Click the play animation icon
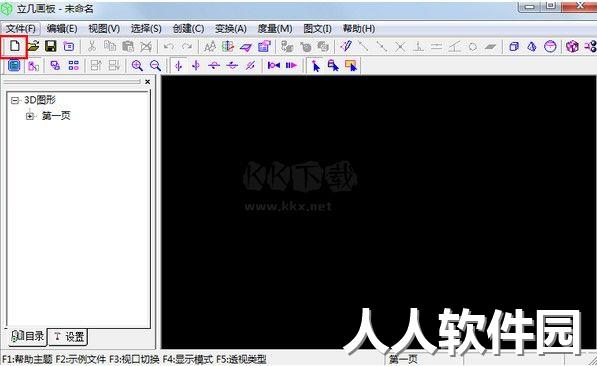 tap(291, 66)
